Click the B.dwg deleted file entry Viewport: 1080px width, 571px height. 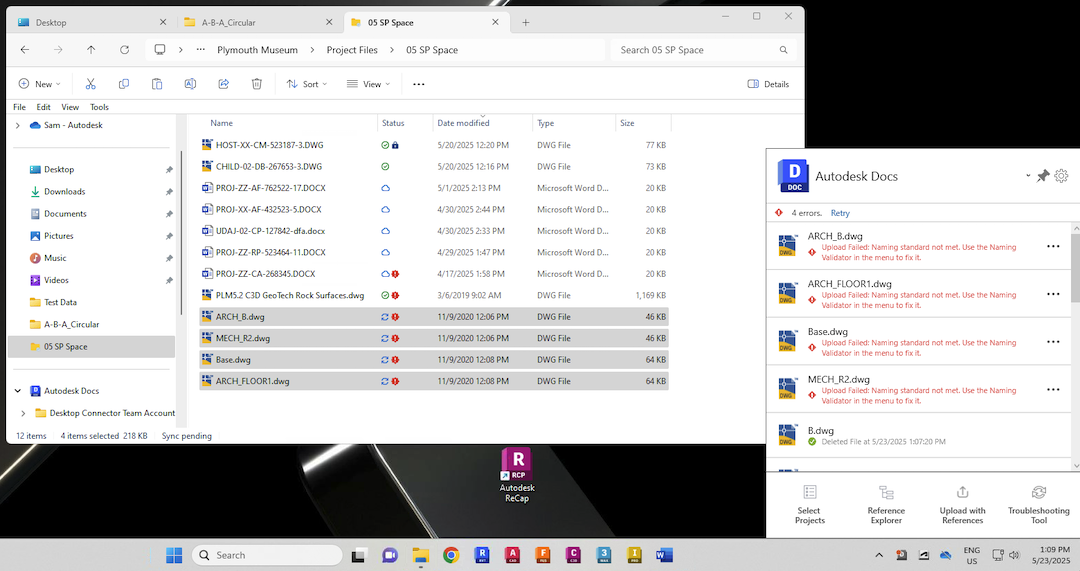pos(919,436)
